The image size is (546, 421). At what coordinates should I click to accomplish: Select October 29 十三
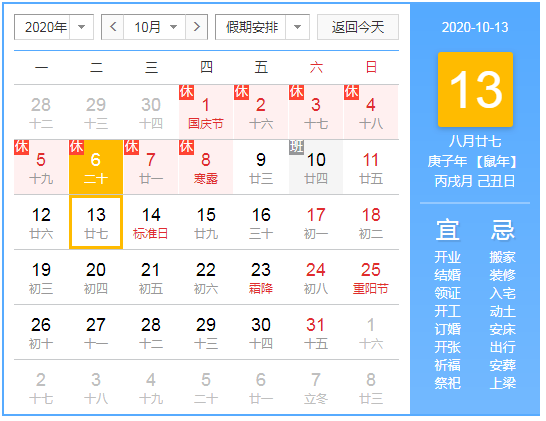(x=206, y=333)
